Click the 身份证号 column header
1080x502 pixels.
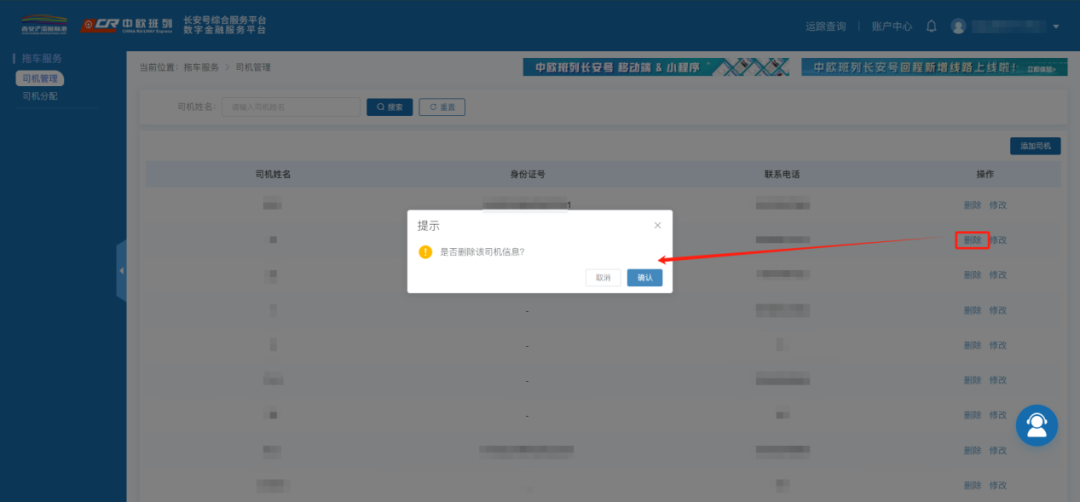point(527,174)
